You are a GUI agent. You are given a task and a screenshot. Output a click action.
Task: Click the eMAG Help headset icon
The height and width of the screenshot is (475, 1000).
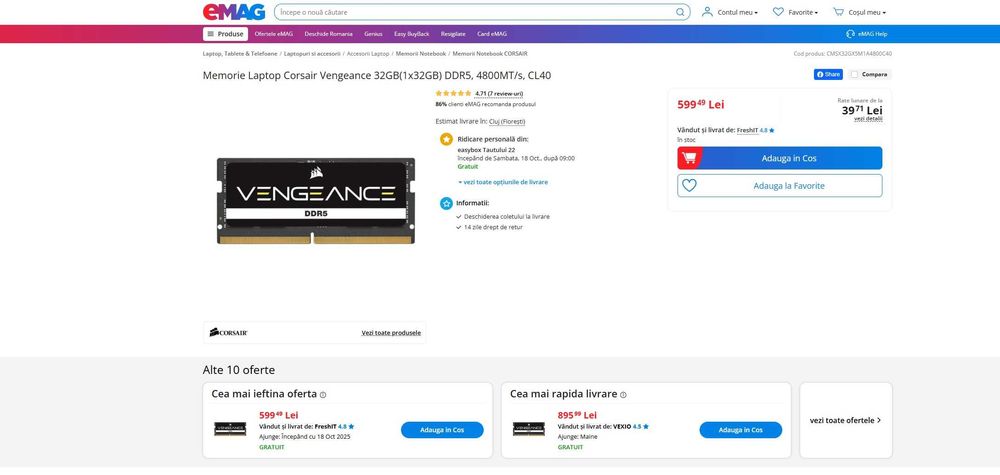tap(850, 34)
